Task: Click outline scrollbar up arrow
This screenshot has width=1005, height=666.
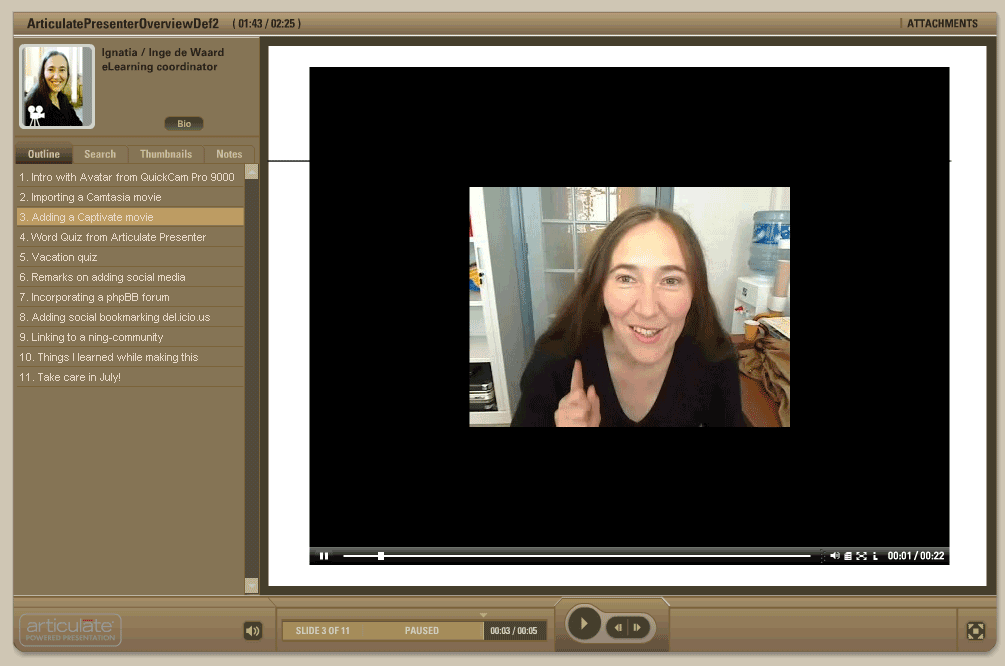Action: (x=251, y=172)
